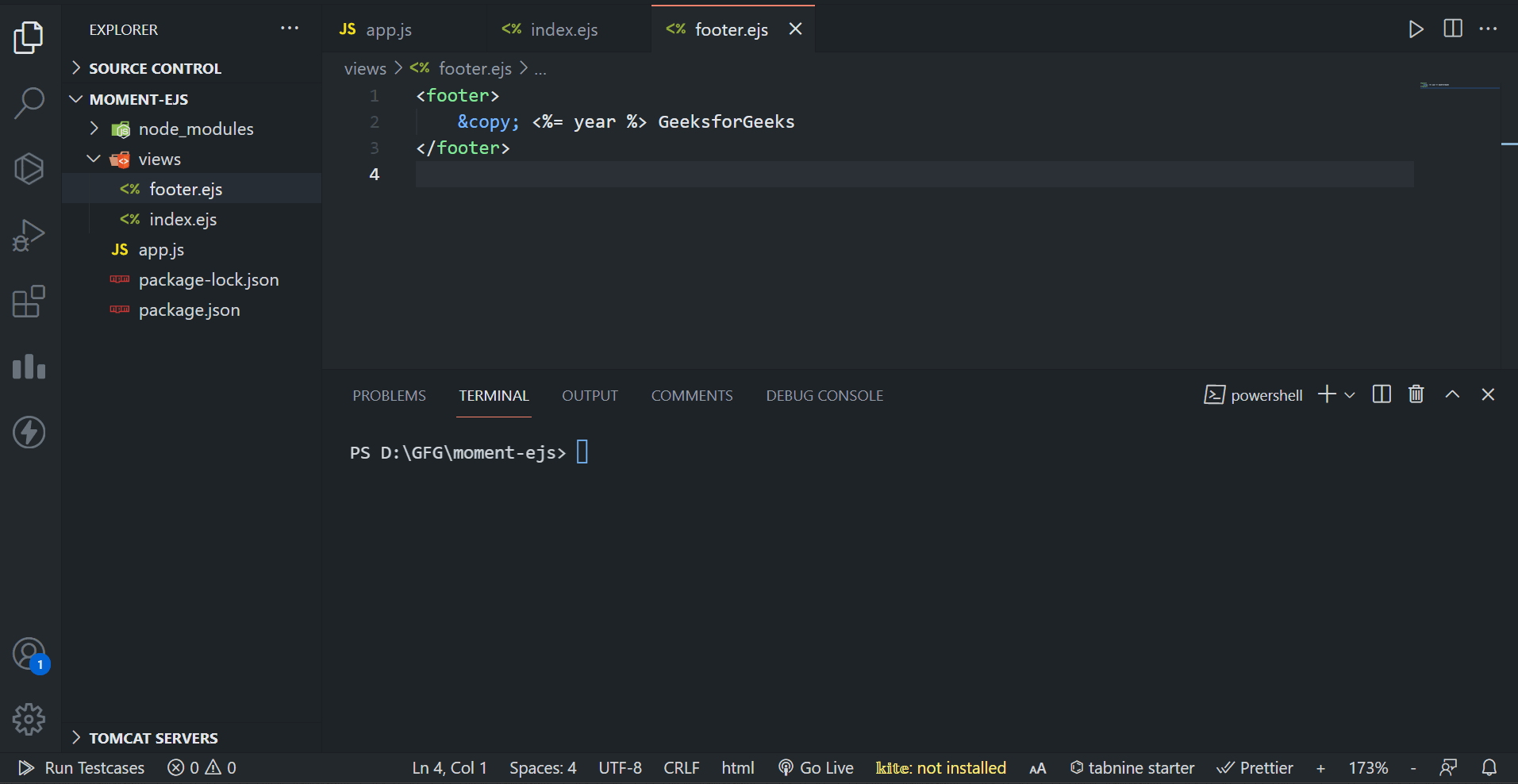Image resolution: width=1518 pixels, height=784 pixels.
Task: Split the terminal pane
Action: click(1382, 394)
